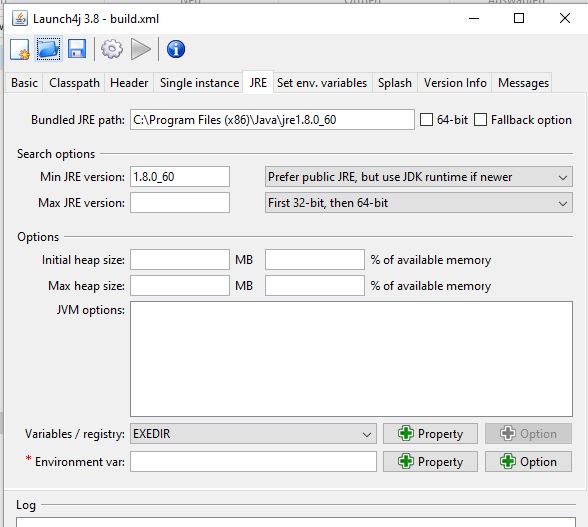Expand the EXEDIR variables dropdown
The height and width of the screenshot is (527, 588).
pos(253,434)
